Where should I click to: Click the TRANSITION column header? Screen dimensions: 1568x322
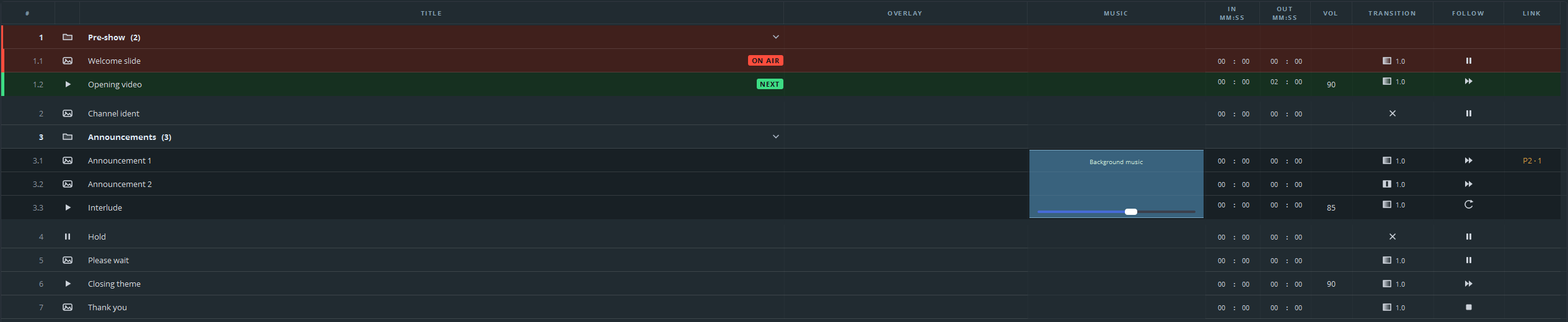1392,13
